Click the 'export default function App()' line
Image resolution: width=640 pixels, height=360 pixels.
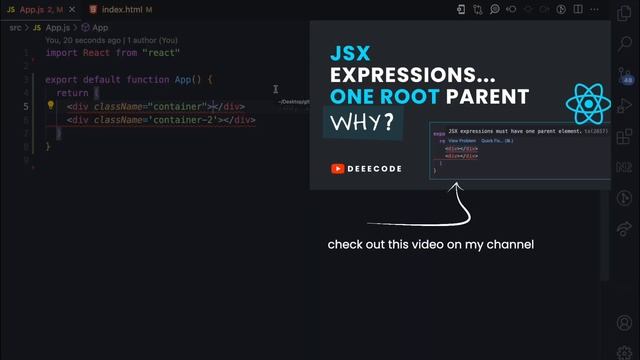coord(129,80)
